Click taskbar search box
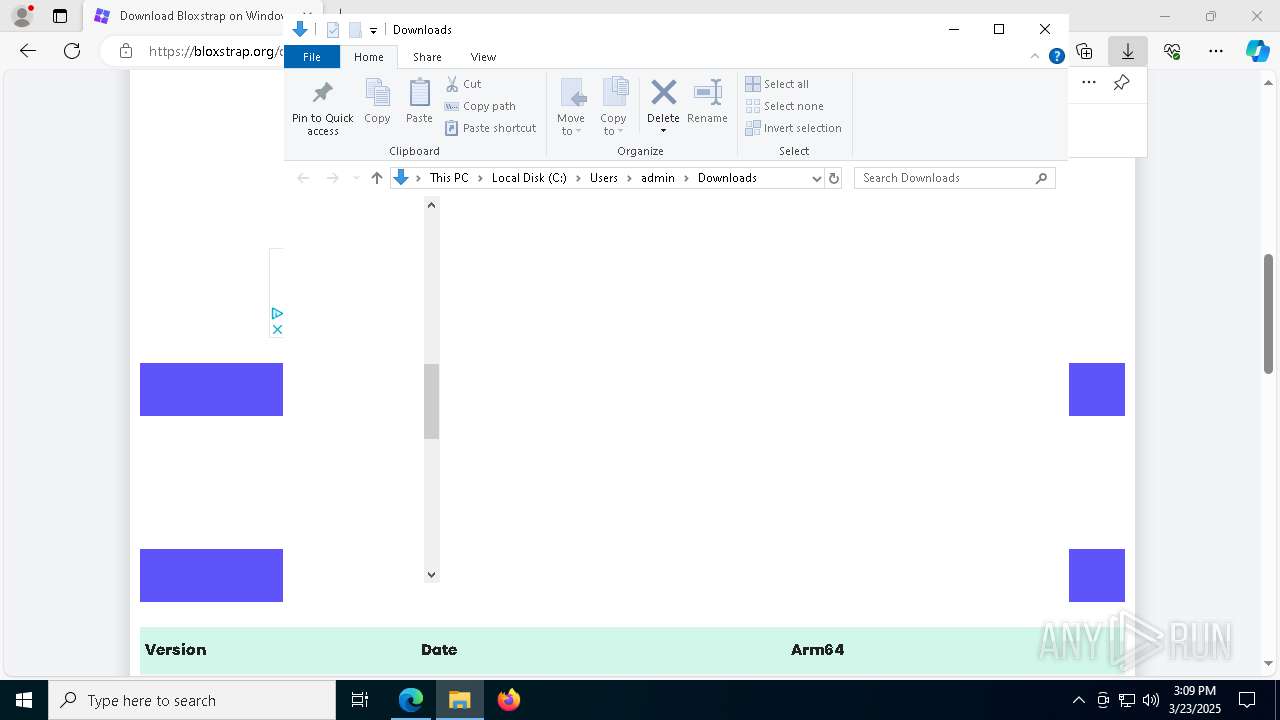The image size is (1280, 720). pyautogui.click(x=192, y=700)
